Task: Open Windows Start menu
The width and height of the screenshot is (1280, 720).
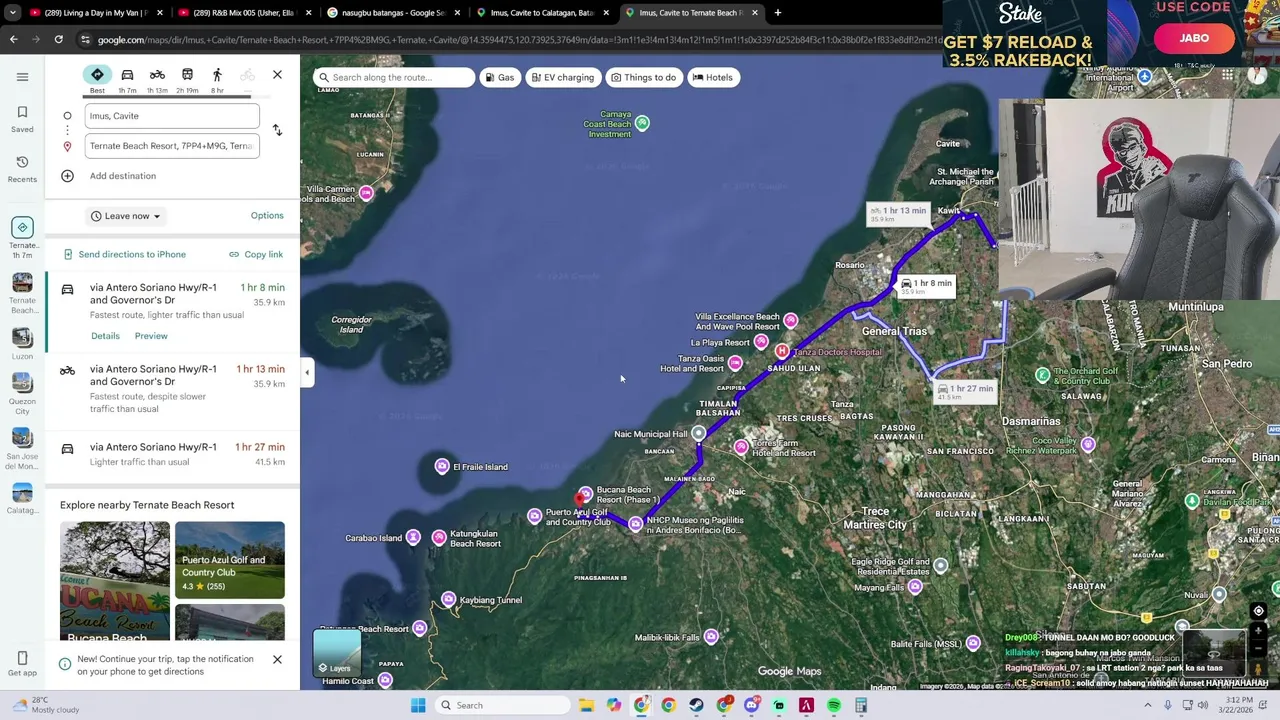Action: point(418,705)
